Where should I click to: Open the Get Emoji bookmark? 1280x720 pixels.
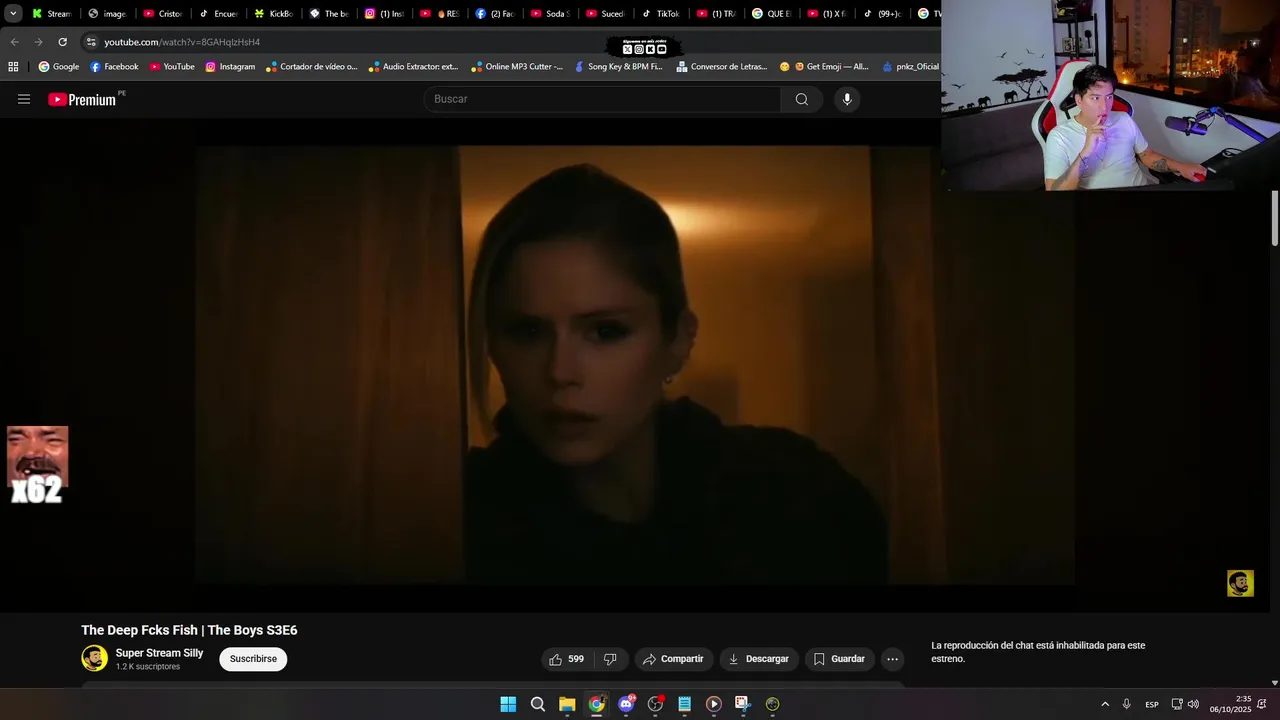pos(824,67)
